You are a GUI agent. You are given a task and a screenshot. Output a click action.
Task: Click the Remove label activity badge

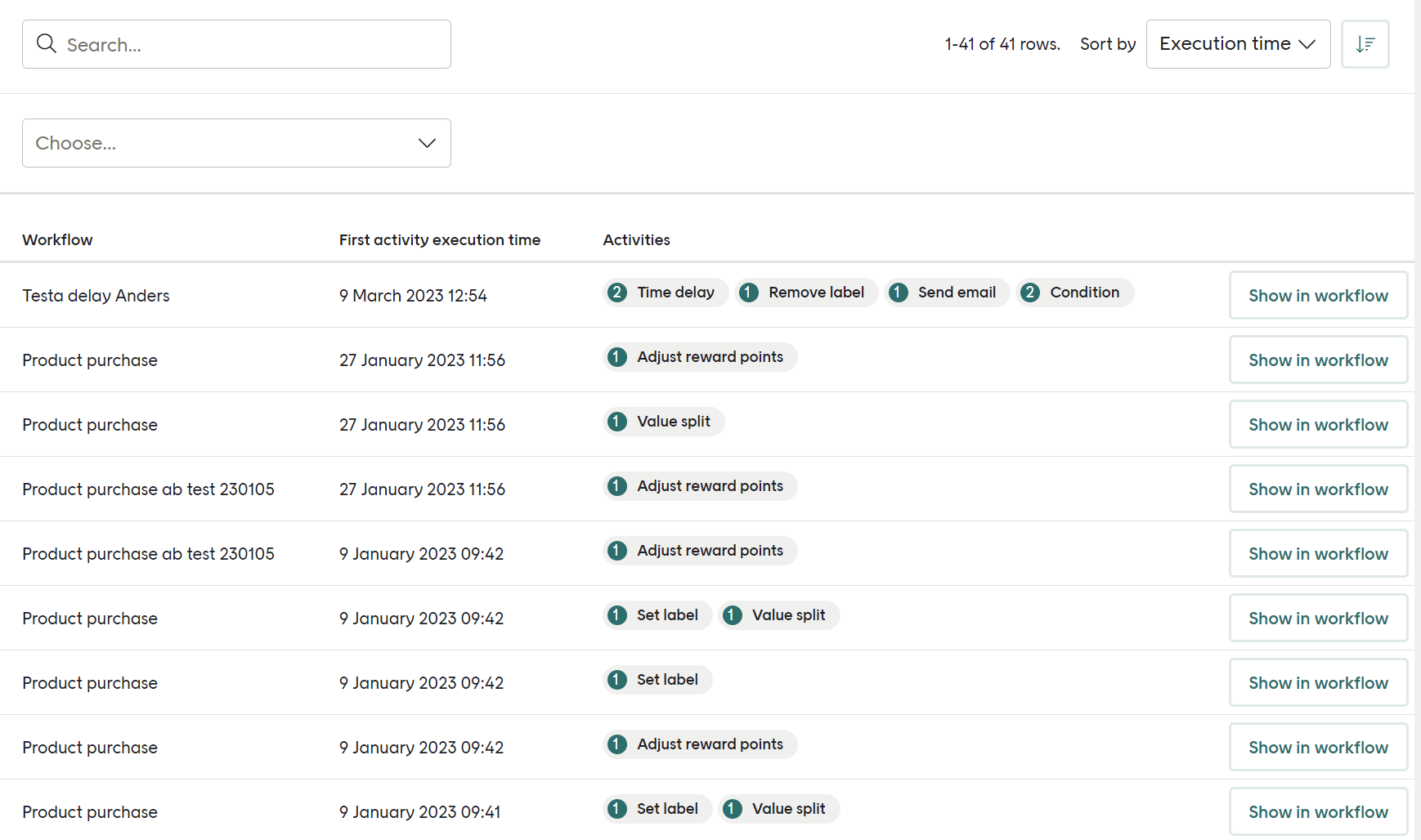coord(805,292)
